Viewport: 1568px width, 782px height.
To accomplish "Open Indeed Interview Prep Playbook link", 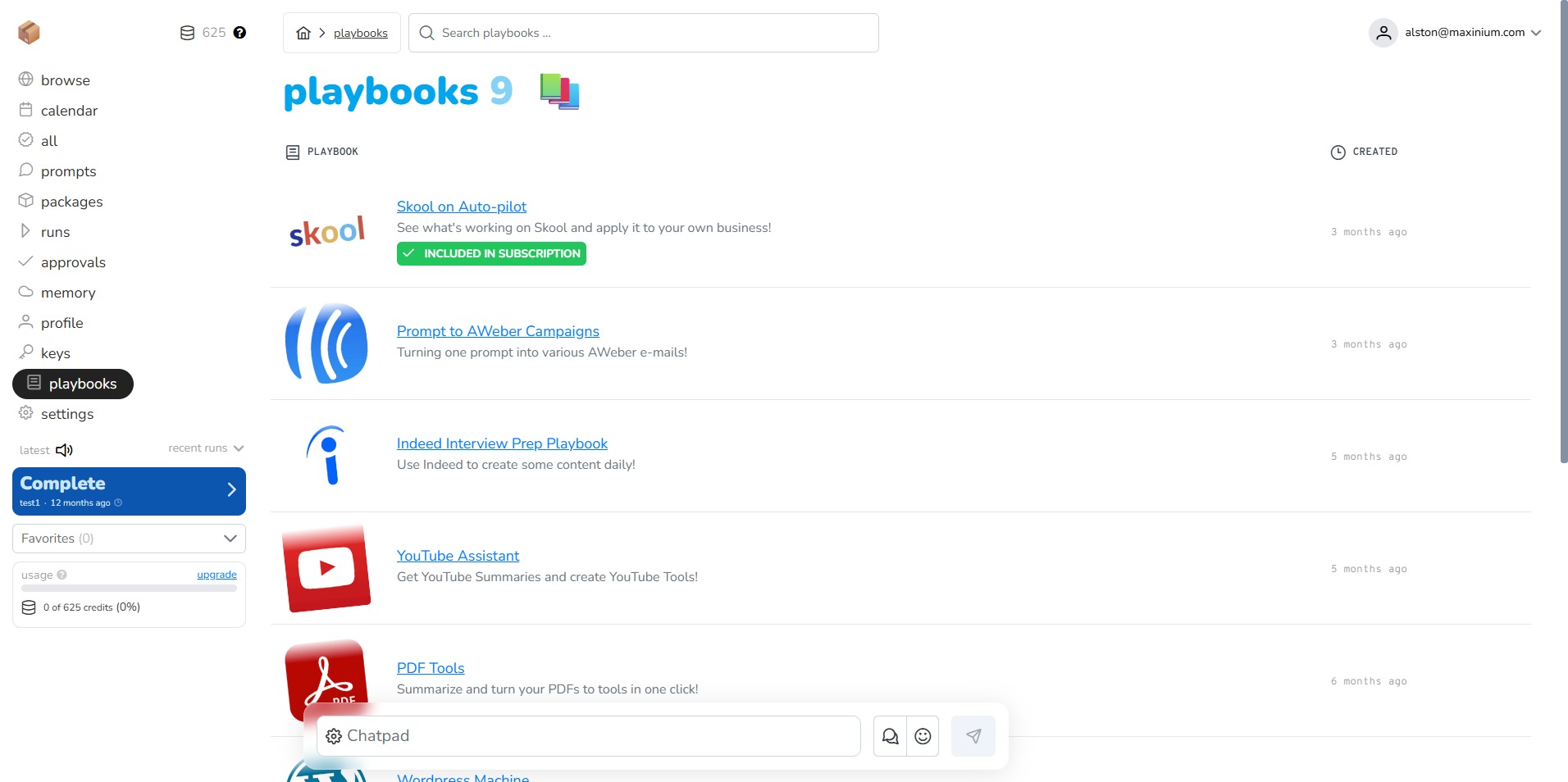I will (502, 443).
